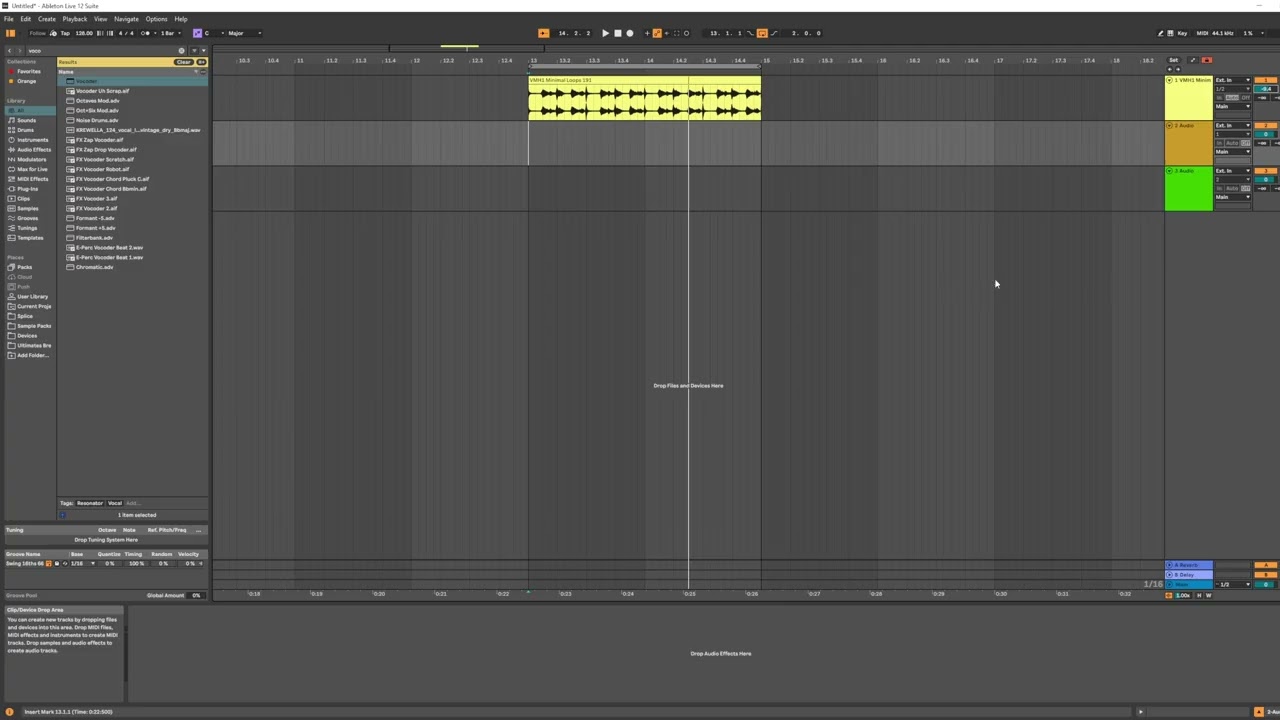
Task: Open the Edit menu
Action: click(x=25, y=19)
